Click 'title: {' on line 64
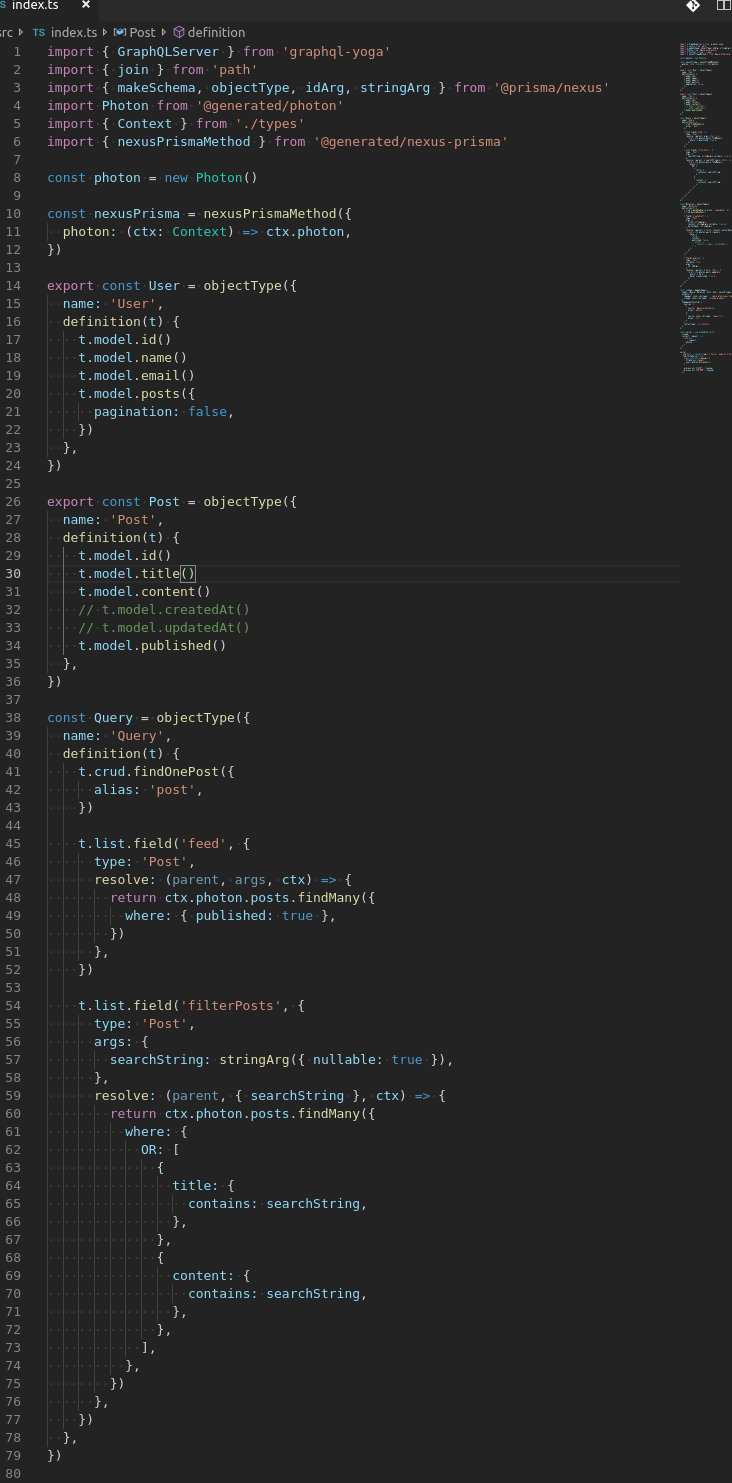This screenshot has height=1483, width=732. tap(204, 1186)
